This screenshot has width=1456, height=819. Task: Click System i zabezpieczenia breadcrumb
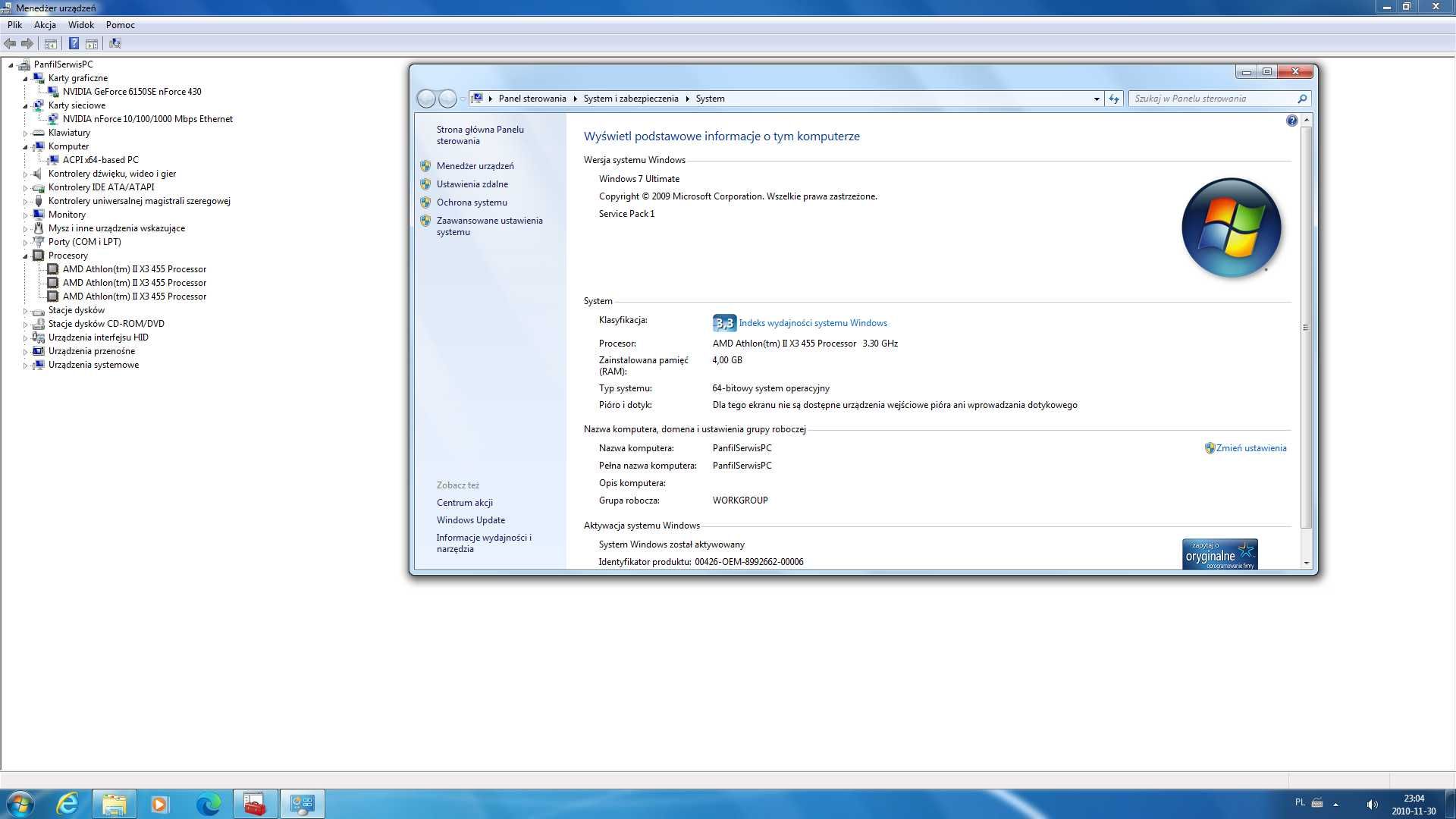click(x=631, y=99)
